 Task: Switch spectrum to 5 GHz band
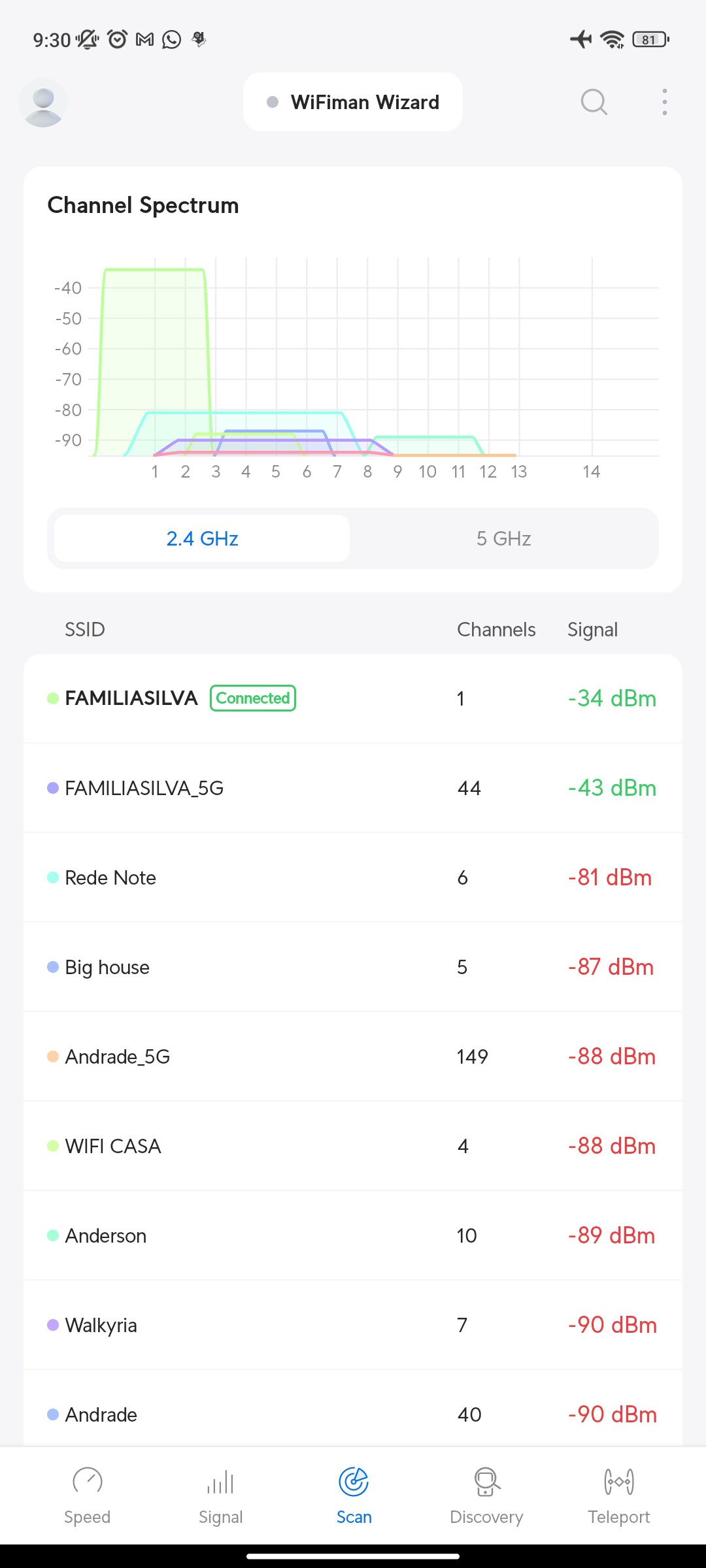pyautogui.click(x=503, y=538)
